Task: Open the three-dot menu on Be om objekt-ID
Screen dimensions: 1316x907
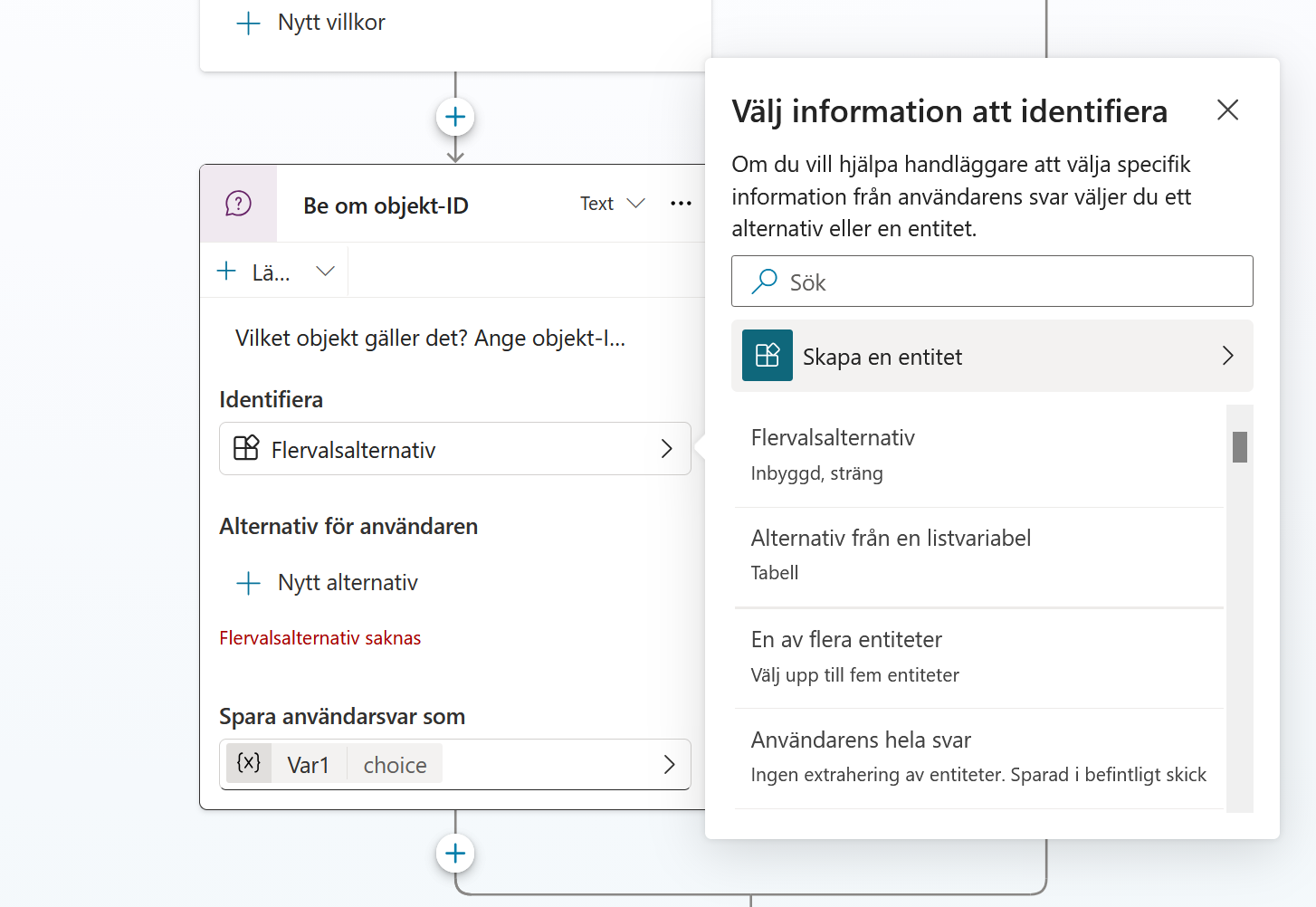Action: (x=681, y=204)
